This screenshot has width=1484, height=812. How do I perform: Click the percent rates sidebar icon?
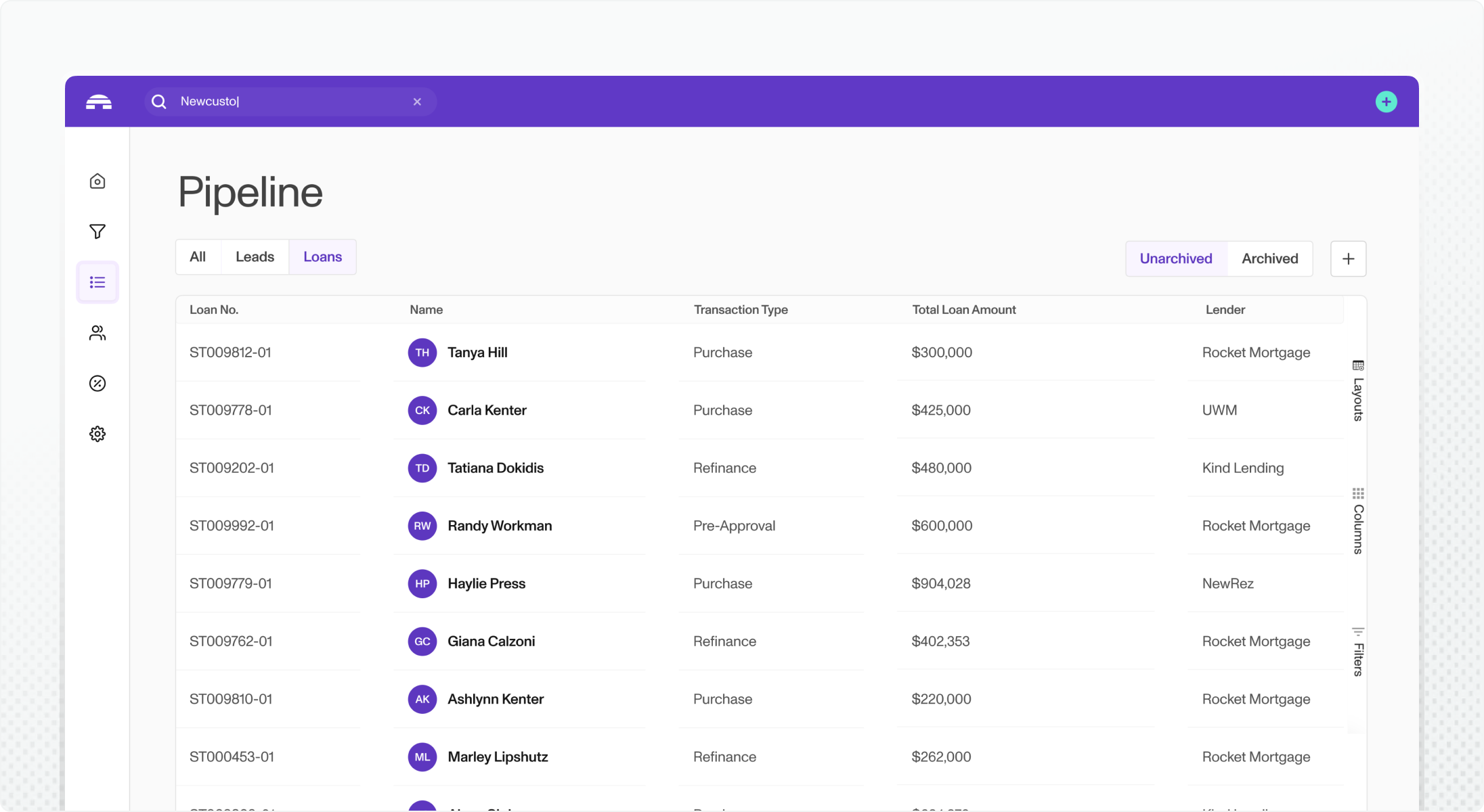(97, 384)
